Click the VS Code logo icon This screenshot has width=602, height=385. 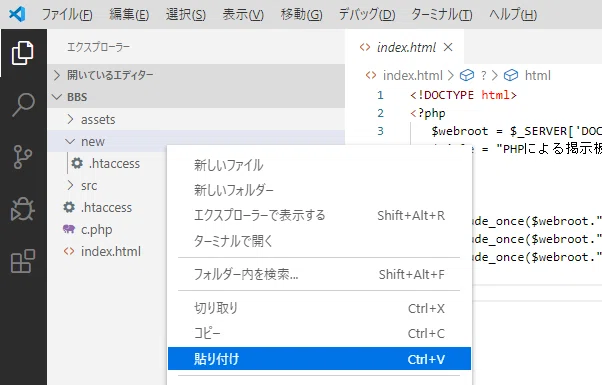tap(17, 14)
